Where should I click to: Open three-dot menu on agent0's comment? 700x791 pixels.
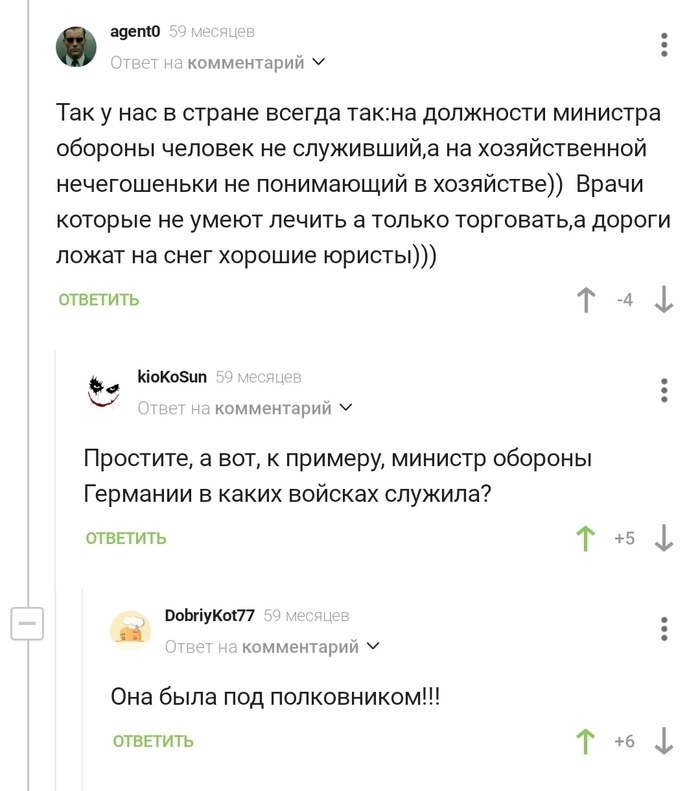point(665,45)
